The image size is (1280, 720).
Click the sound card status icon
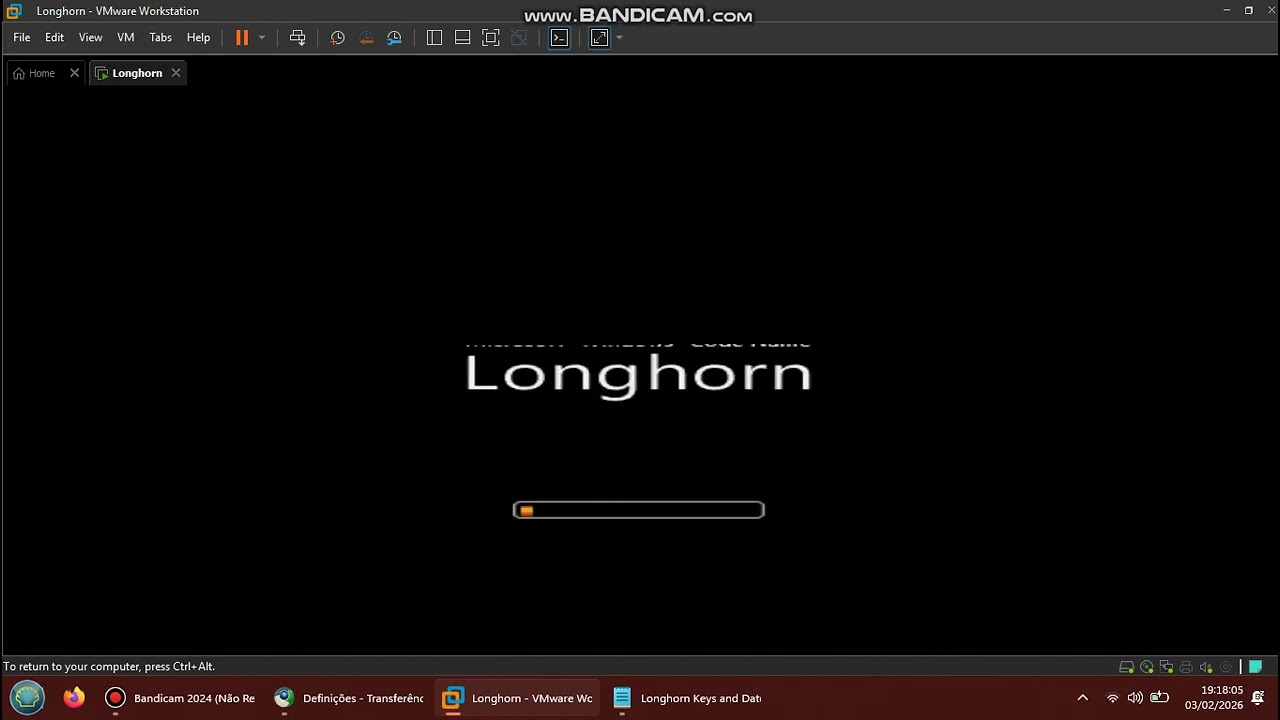pyautogui.click(x=1206, y=667)
